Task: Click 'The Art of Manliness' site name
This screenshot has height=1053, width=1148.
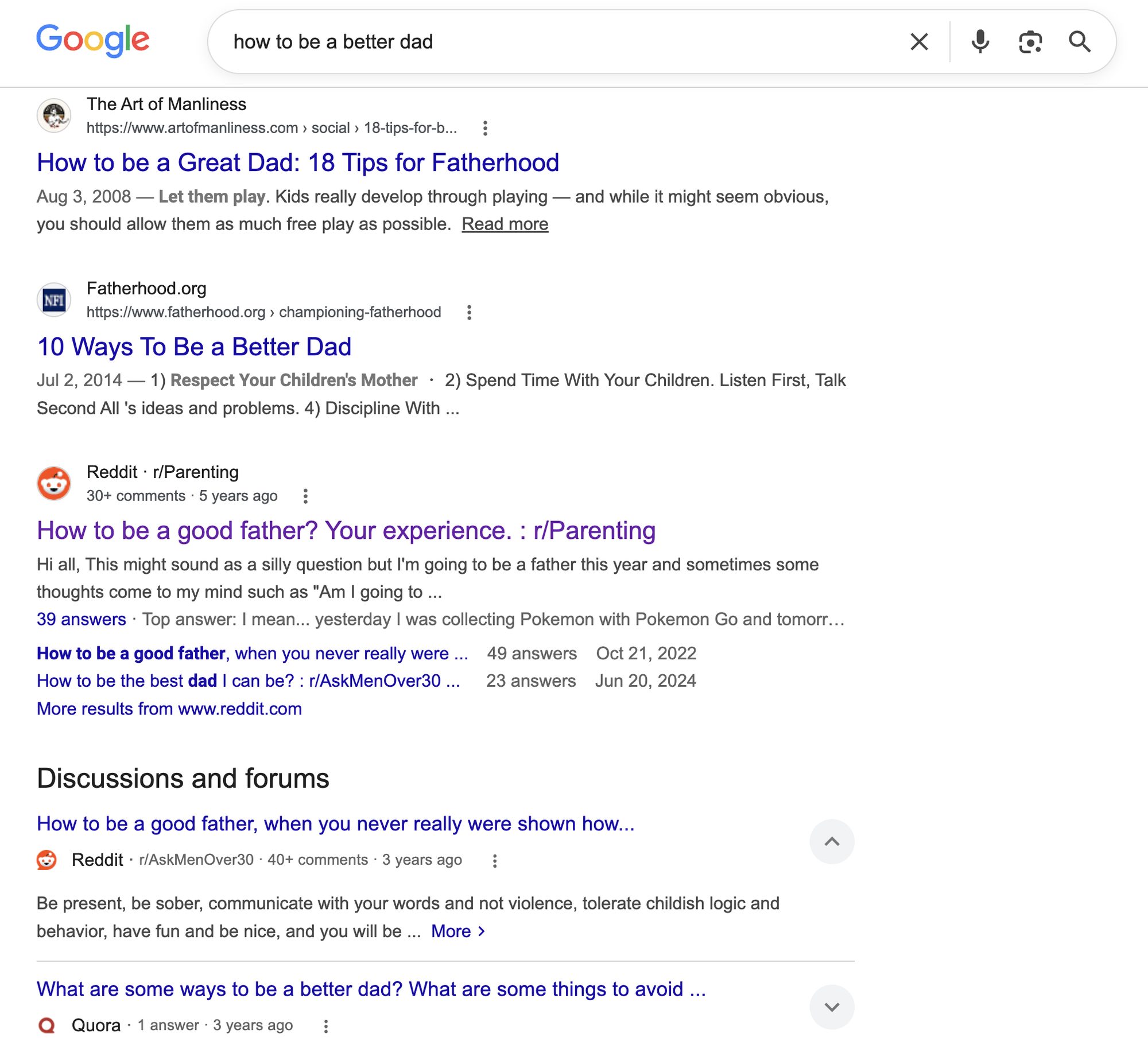Action: [x=166, y=104]
